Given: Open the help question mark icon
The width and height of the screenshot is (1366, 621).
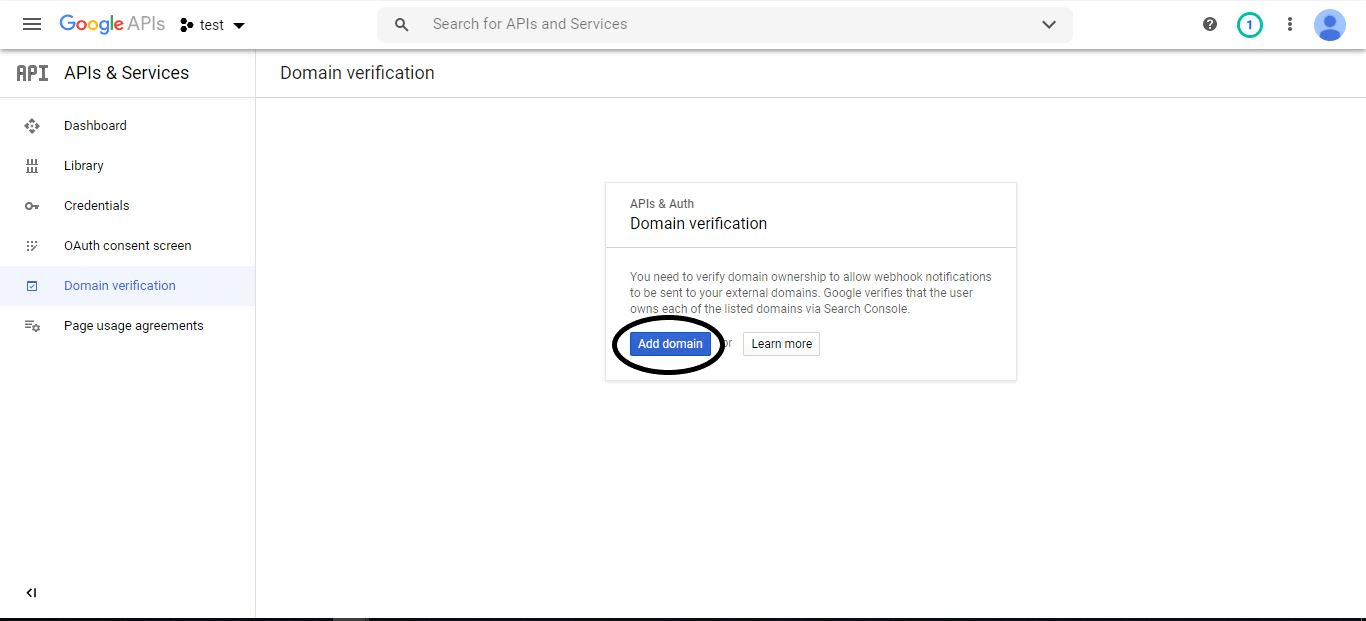Looking at the screenshot, I should tap(1210, 24).
